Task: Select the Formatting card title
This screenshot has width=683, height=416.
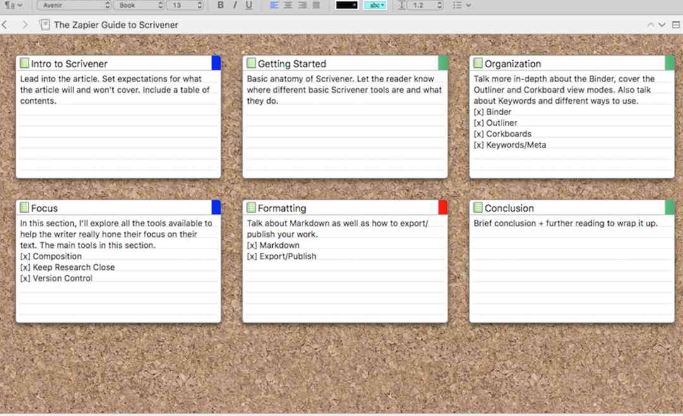Action: tap(282, 208)
